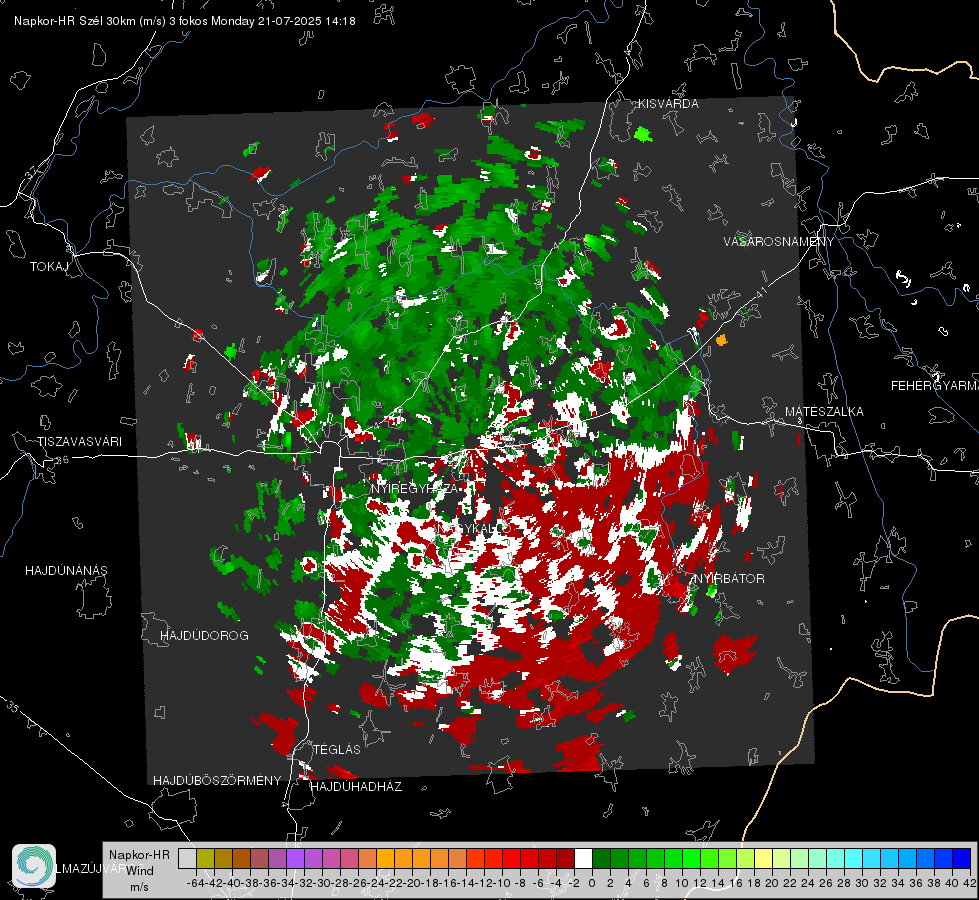Pick the olive swatch between -64 and -42

(205, 859)
